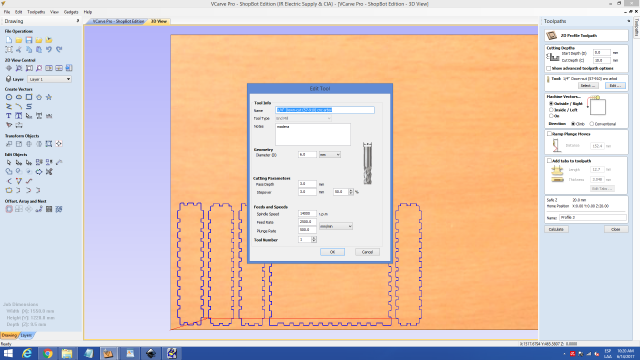The width and height of the screenshot is (640, 360).
Task: Click the Weld Vectors icon
Action: [9, 172]
